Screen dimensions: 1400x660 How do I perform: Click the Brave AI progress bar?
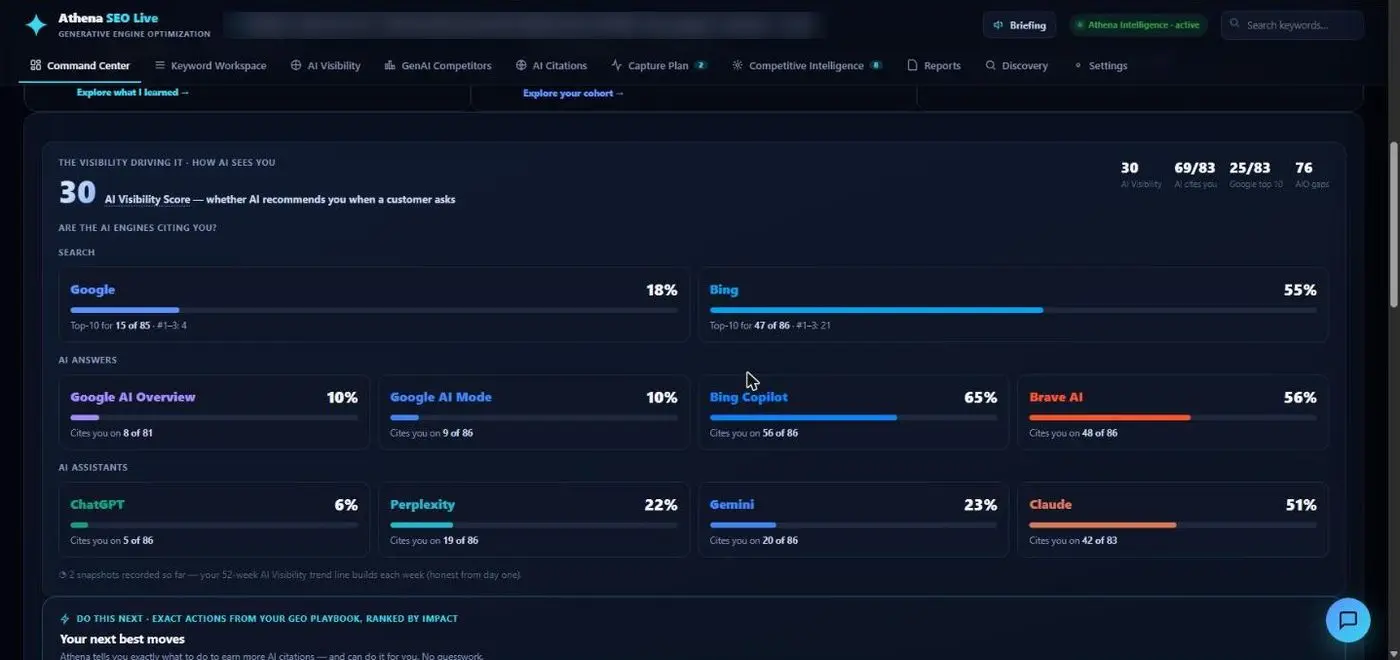(1173, 417)
